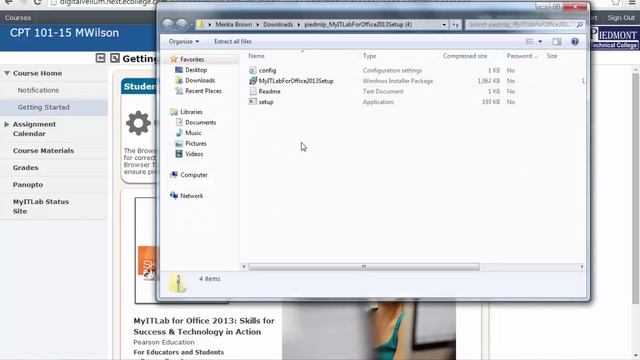Select Menka Brown in the address breadcrumb
The height and width of the screenshot is (360, 640).
point(233,25)
